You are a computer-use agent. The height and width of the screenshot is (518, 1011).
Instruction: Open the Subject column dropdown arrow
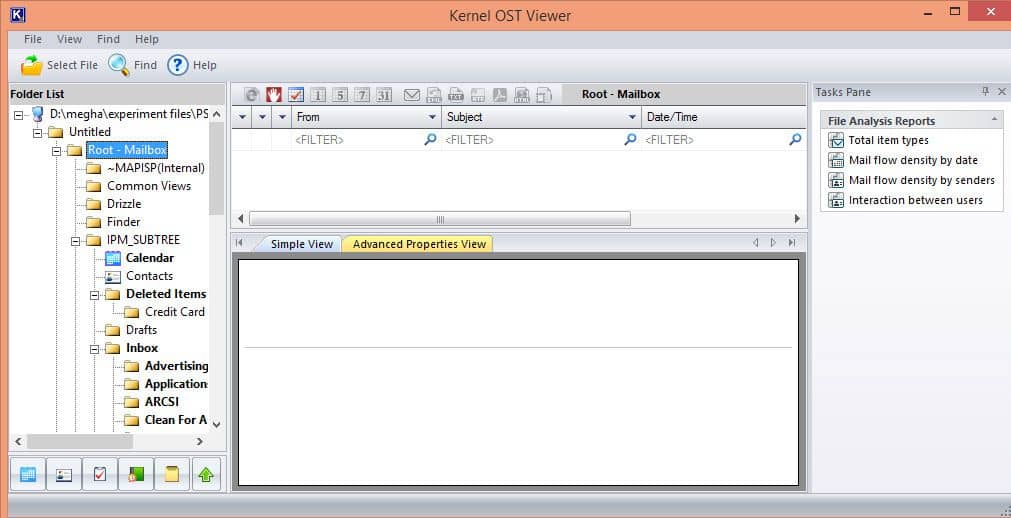(x=633, y=117)
